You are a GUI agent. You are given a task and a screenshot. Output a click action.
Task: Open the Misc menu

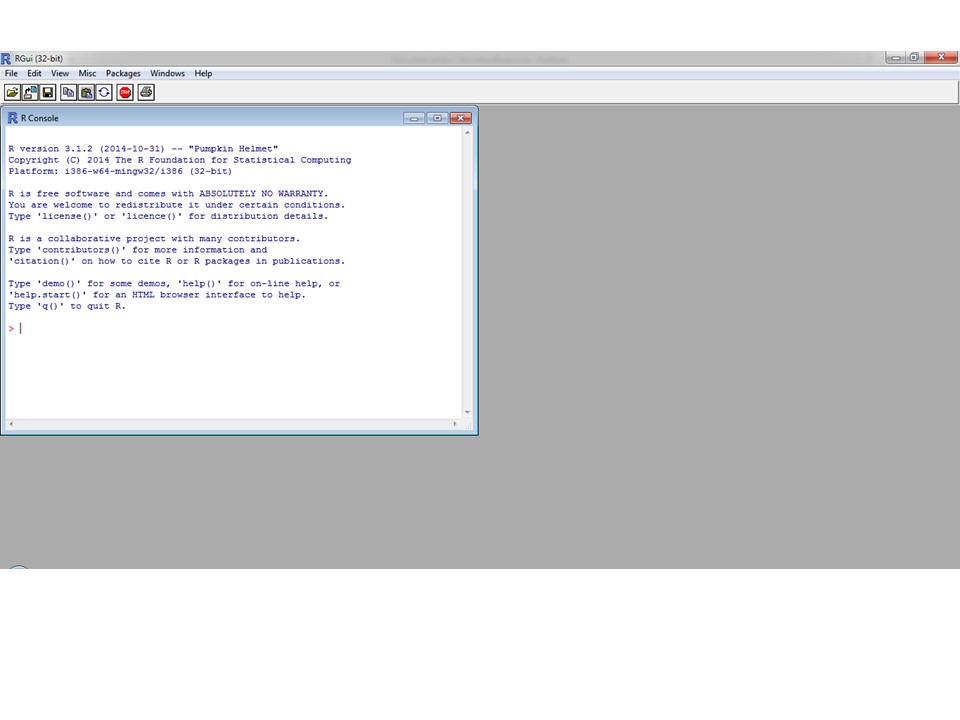coord(87,73)
